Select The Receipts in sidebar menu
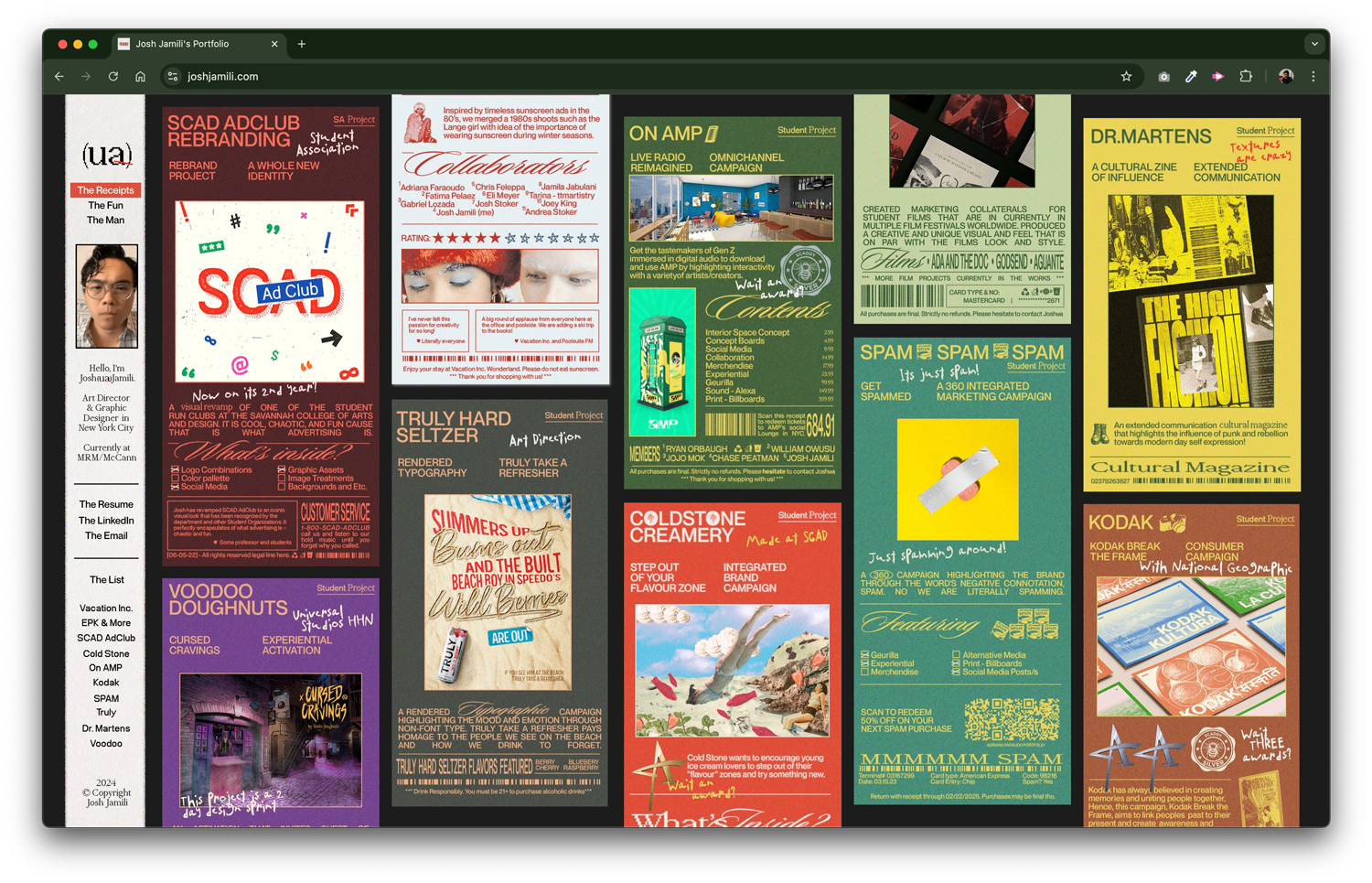The height and width of the screenshot is (883, 1372). [x=105, y=190]
